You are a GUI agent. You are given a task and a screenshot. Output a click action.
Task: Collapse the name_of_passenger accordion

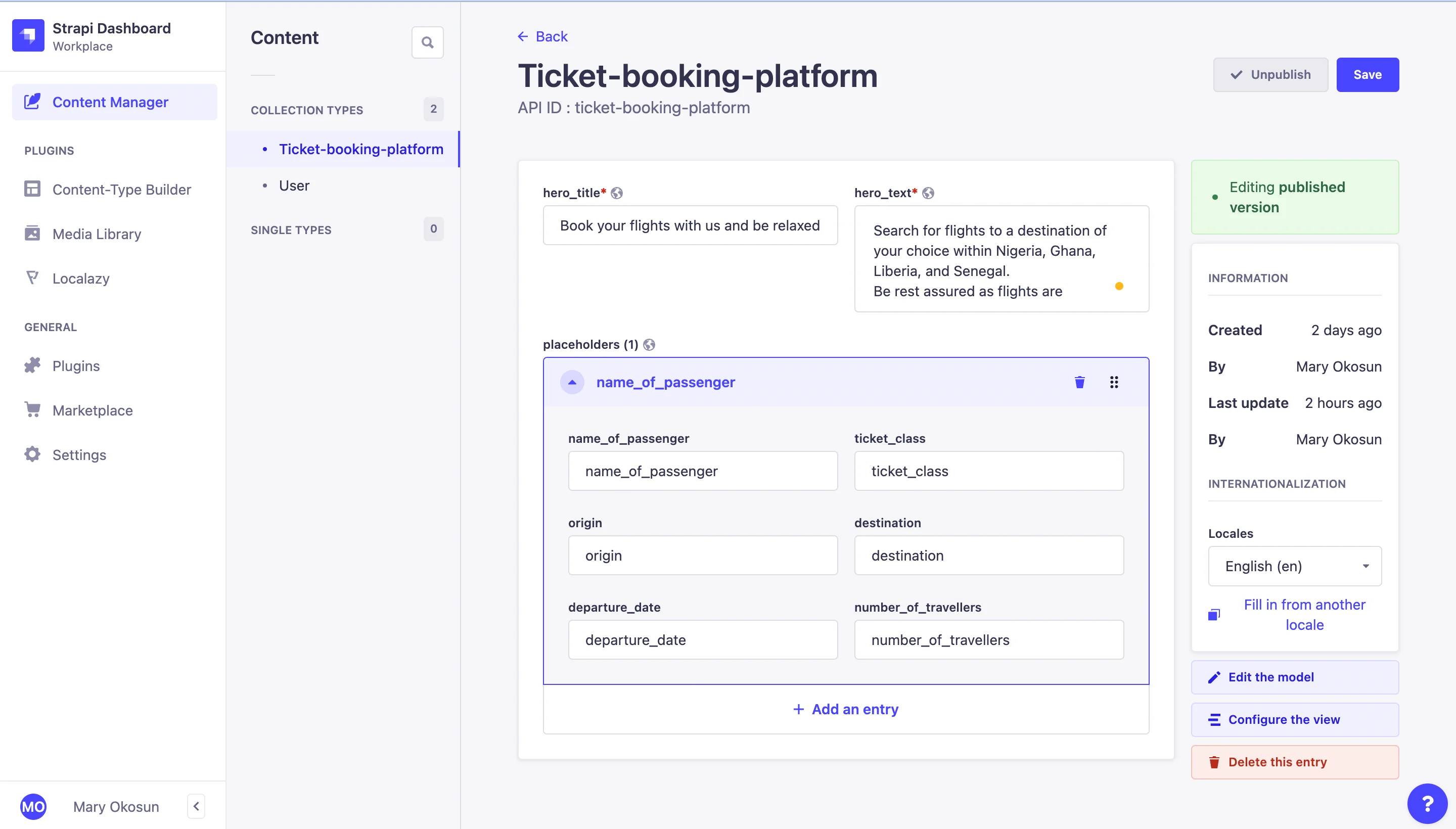[x=572, y=382]
